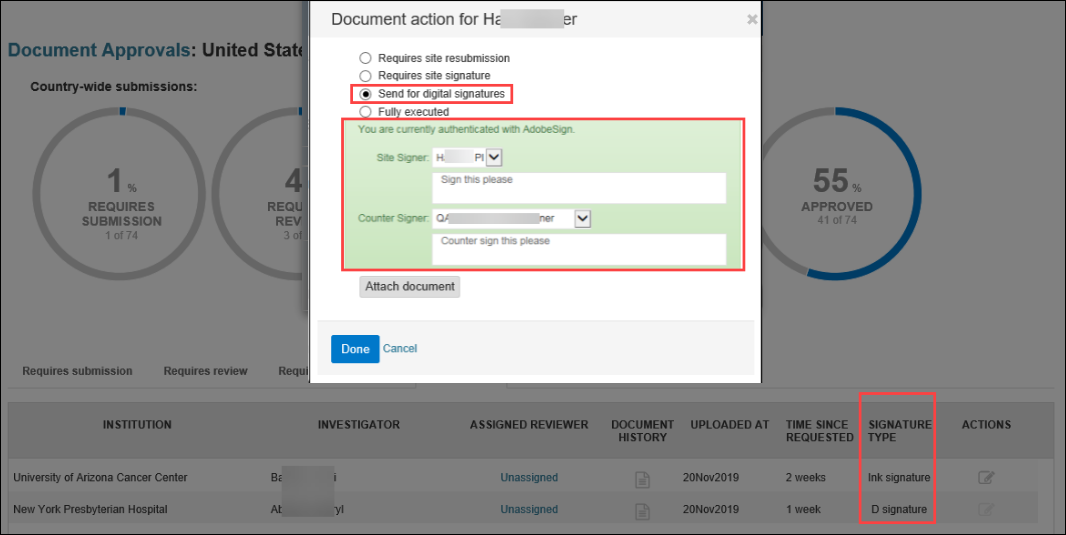Sort by Investigator column header
Viewport: 1066px width, 535px height.
[359, 425]
